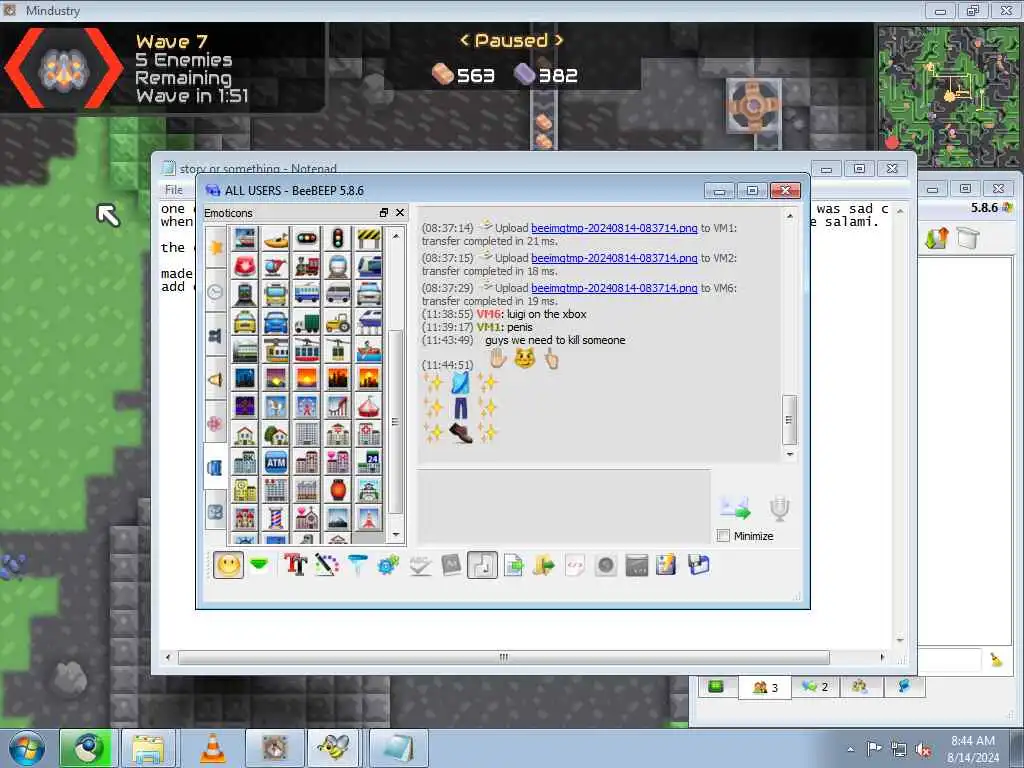The width and height of the screenshot is (1024, 768).
Task: Open the blue gear chat settings icon
Action: pos(388,565)
